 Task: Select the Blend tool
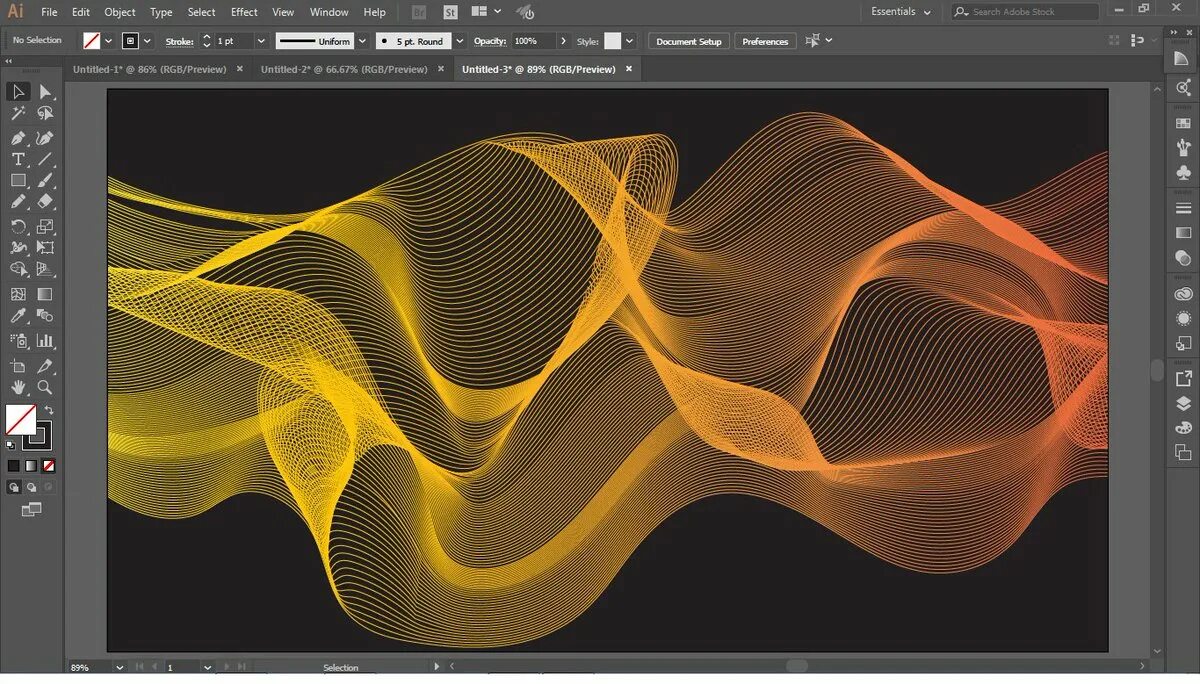(x=45, y=317)
